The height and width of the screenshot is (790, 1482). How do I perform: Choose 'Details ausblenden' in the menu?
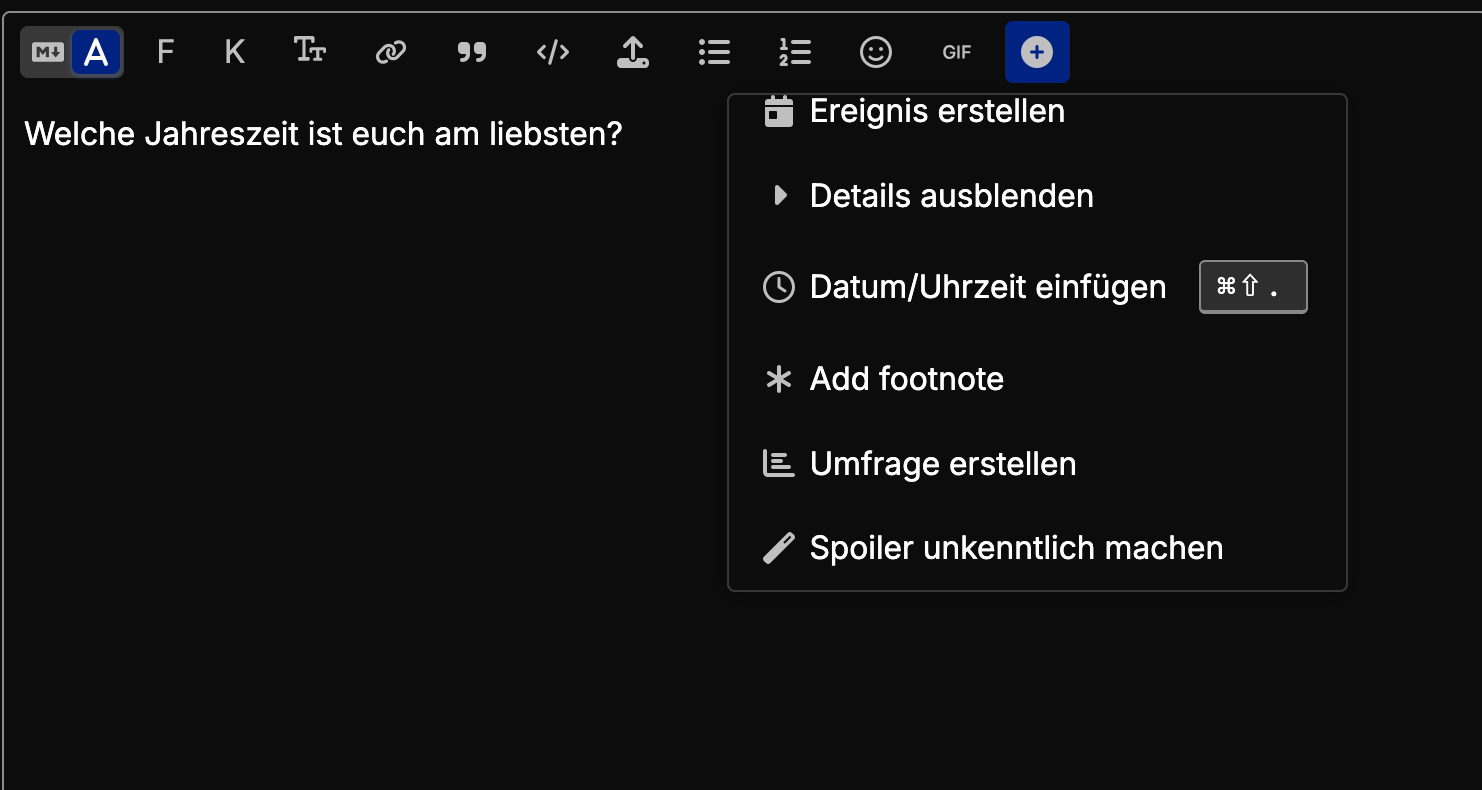(950, 196)
